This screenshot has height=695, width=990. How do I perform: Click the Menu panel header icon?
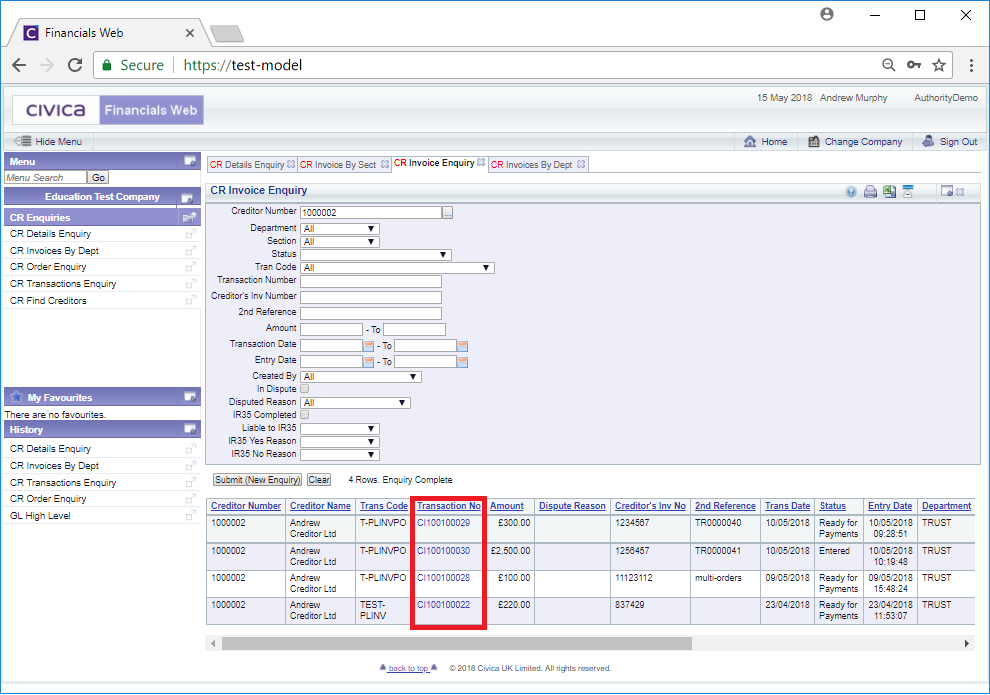[189, 161]
